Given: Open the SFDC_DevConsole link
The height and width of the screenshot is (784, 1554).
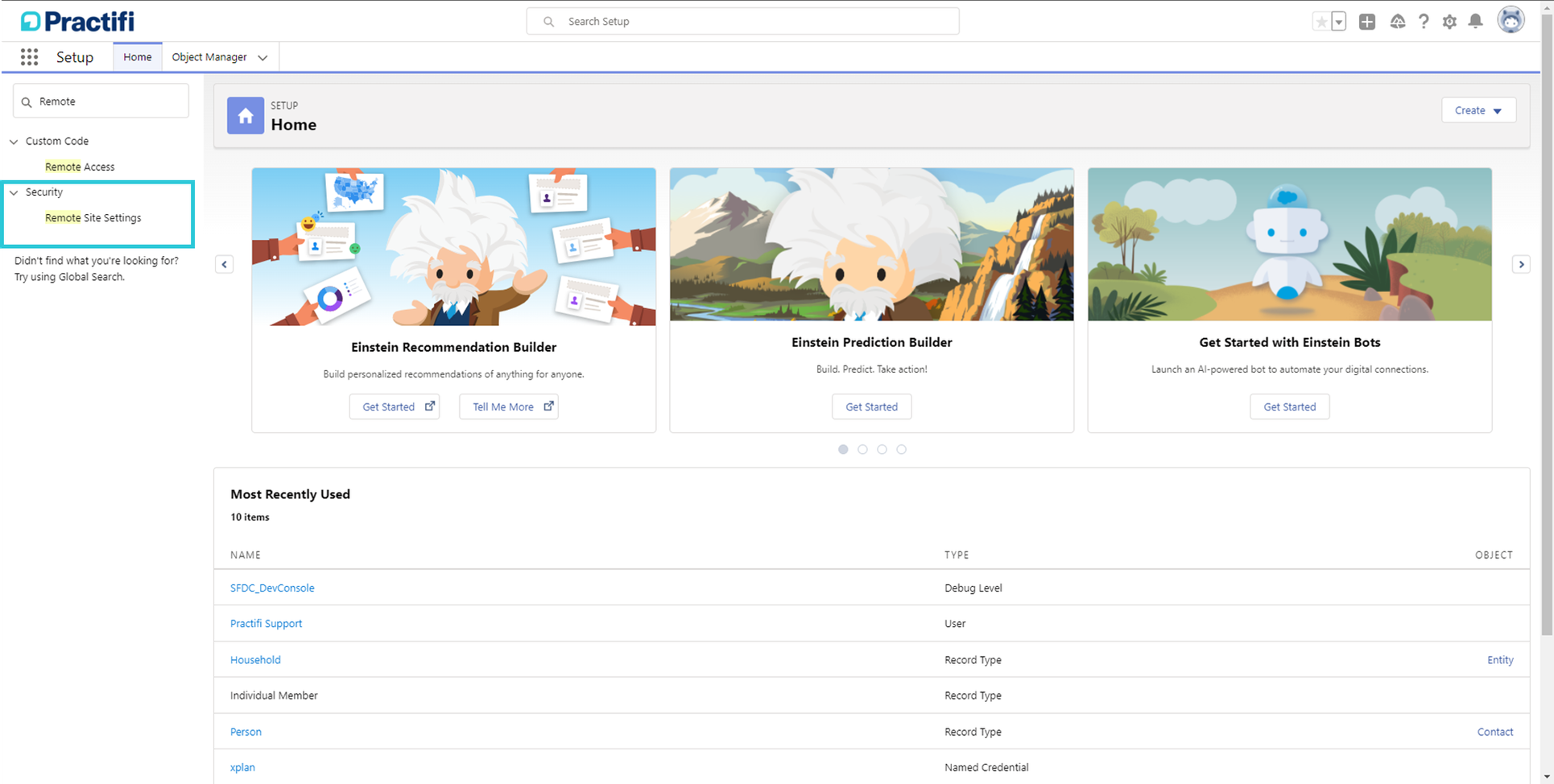Looking at the screenshot, I should pos(272,588).
